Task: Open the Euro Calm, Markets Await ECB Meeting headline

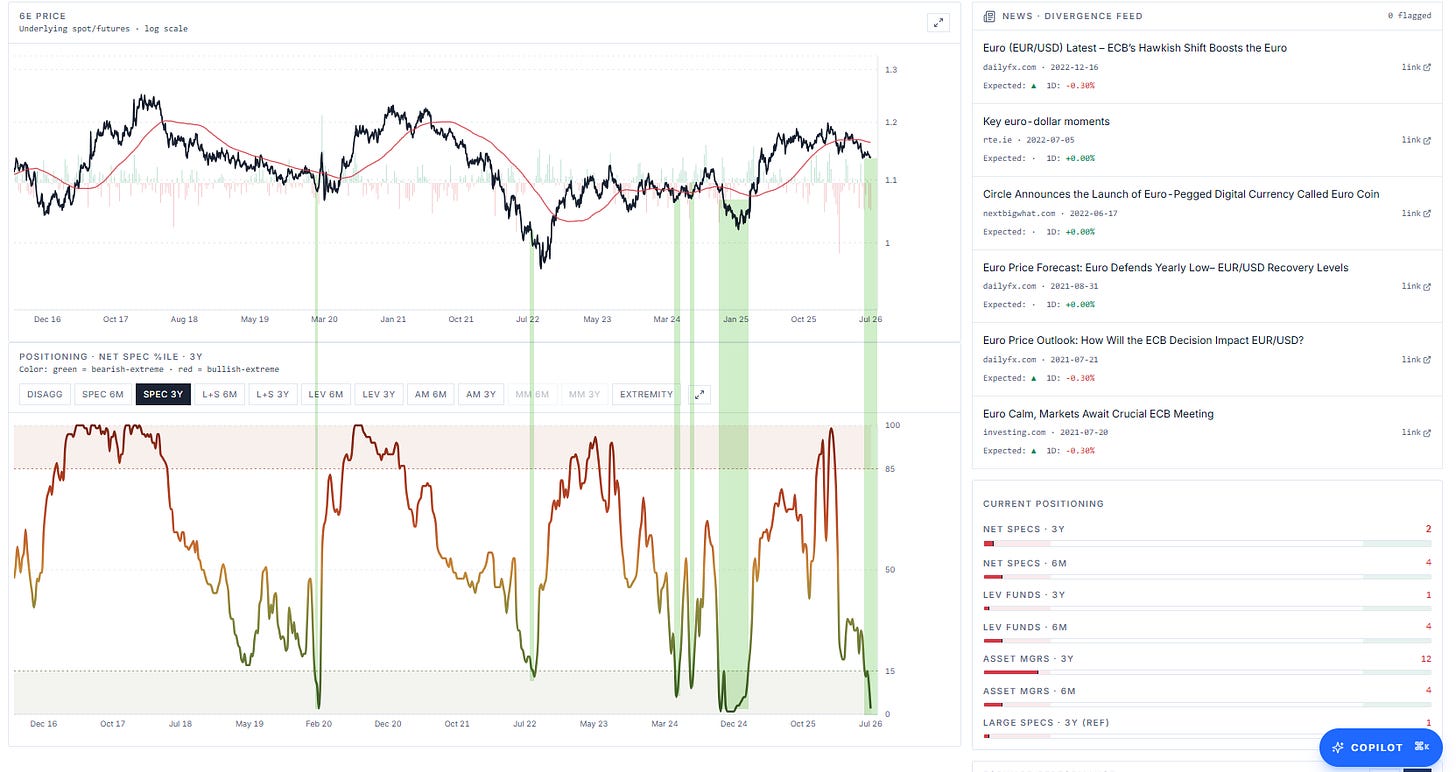Action: [1098, 413]
